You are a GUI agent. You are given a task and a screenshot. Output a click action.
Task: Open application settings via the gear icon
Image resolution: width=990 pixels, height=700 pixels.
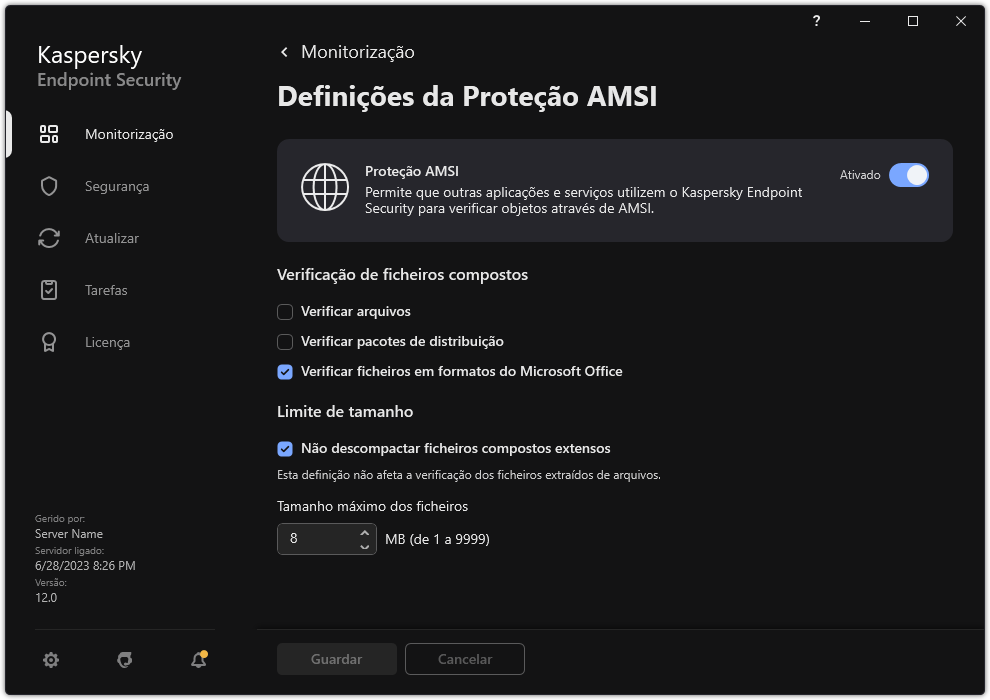tap(50, 660)
